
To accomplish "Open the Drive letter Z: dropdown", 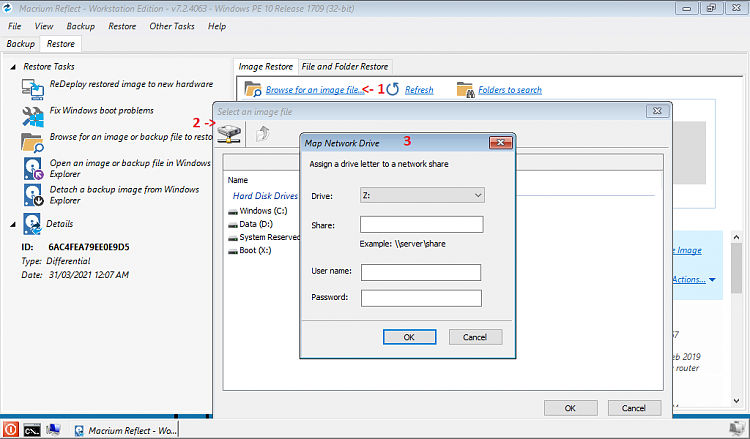I will tap(422, 195).
